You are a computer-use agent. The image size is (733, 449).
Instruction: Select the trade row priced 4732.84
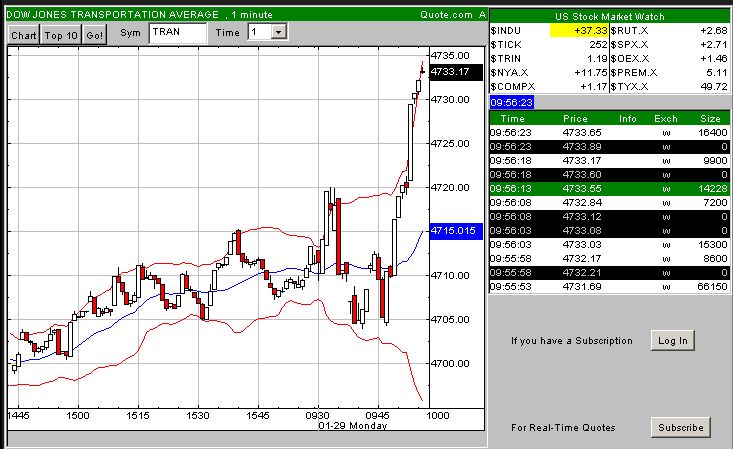click(609, 203)
